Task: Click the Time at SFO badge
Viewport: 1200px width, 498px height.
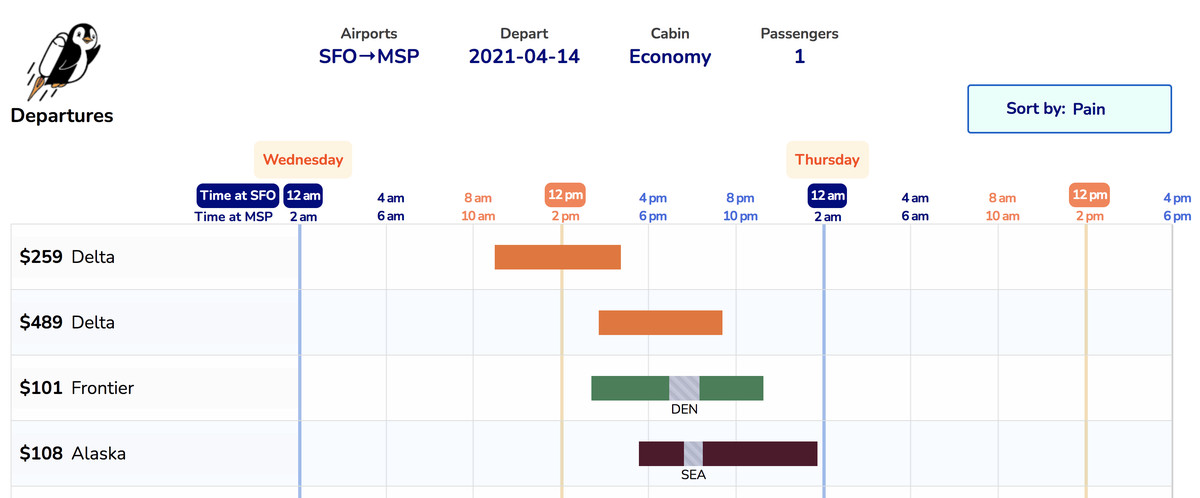Action: click(x=237, y=195)
